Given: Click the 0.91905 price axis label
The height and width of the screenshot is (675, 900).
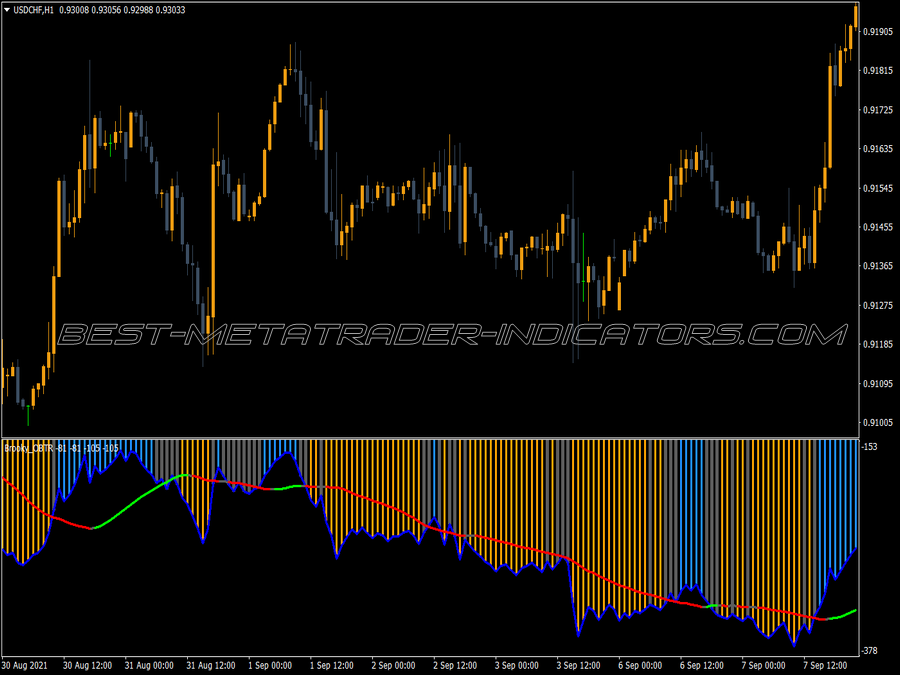Looking at the screenshot, I should 878,32.
